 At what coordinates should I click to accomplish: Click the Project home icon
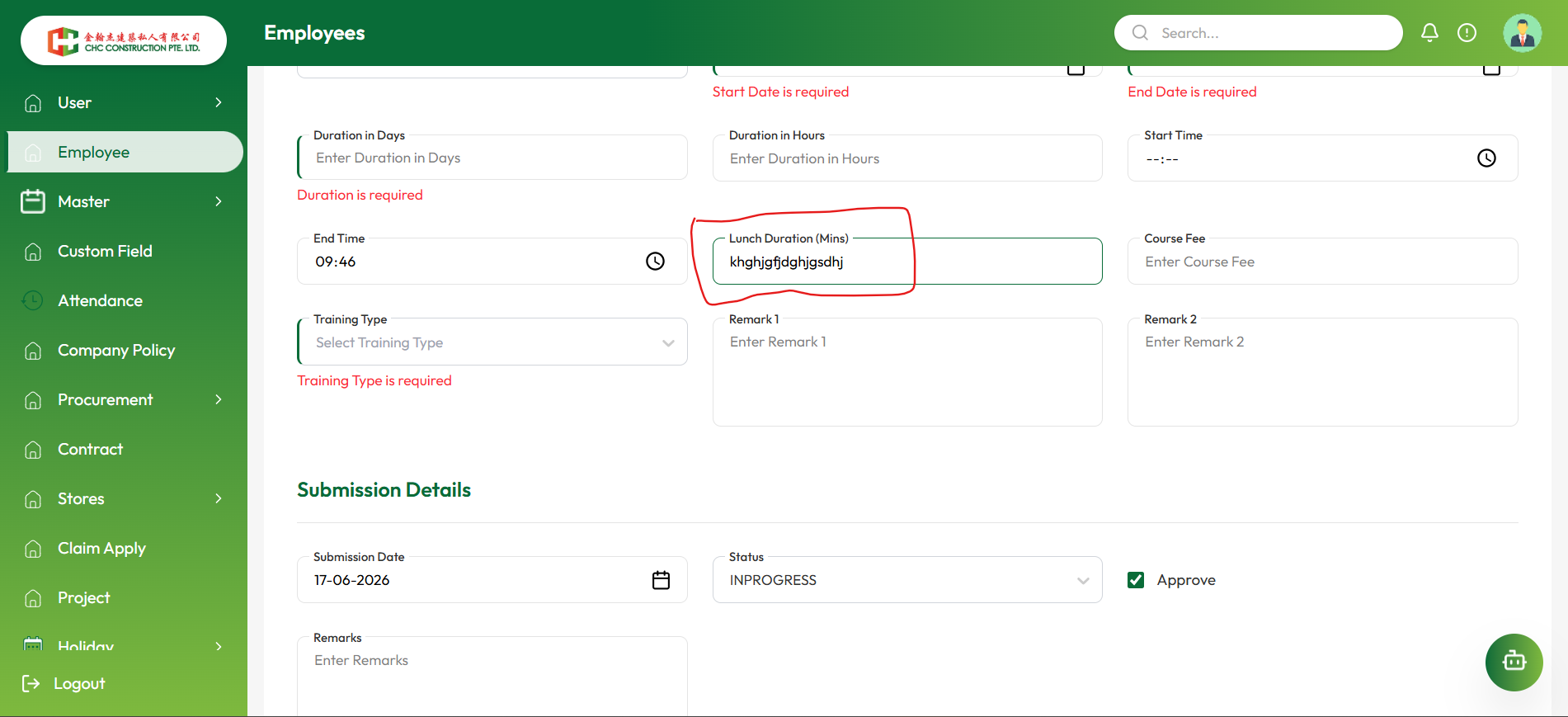pyautogui.click(x=33, y=598)
